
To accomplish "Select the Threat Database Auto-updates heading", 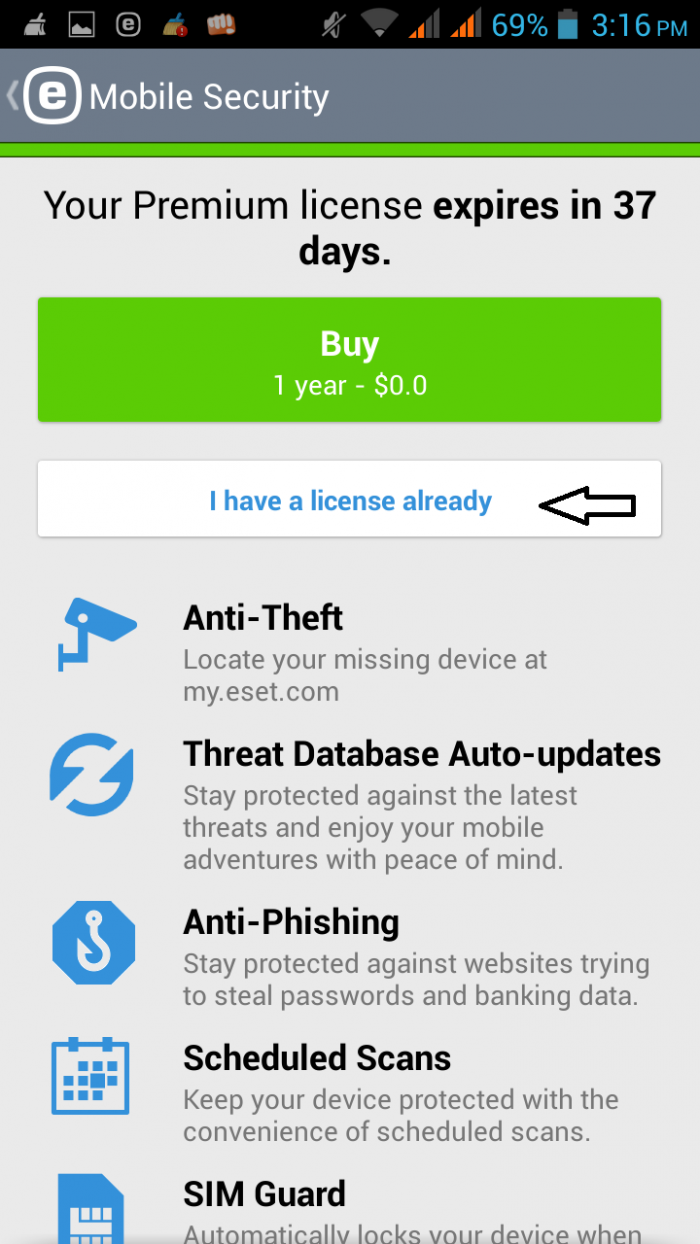I will pyautogui.click(x=421, y=753).
